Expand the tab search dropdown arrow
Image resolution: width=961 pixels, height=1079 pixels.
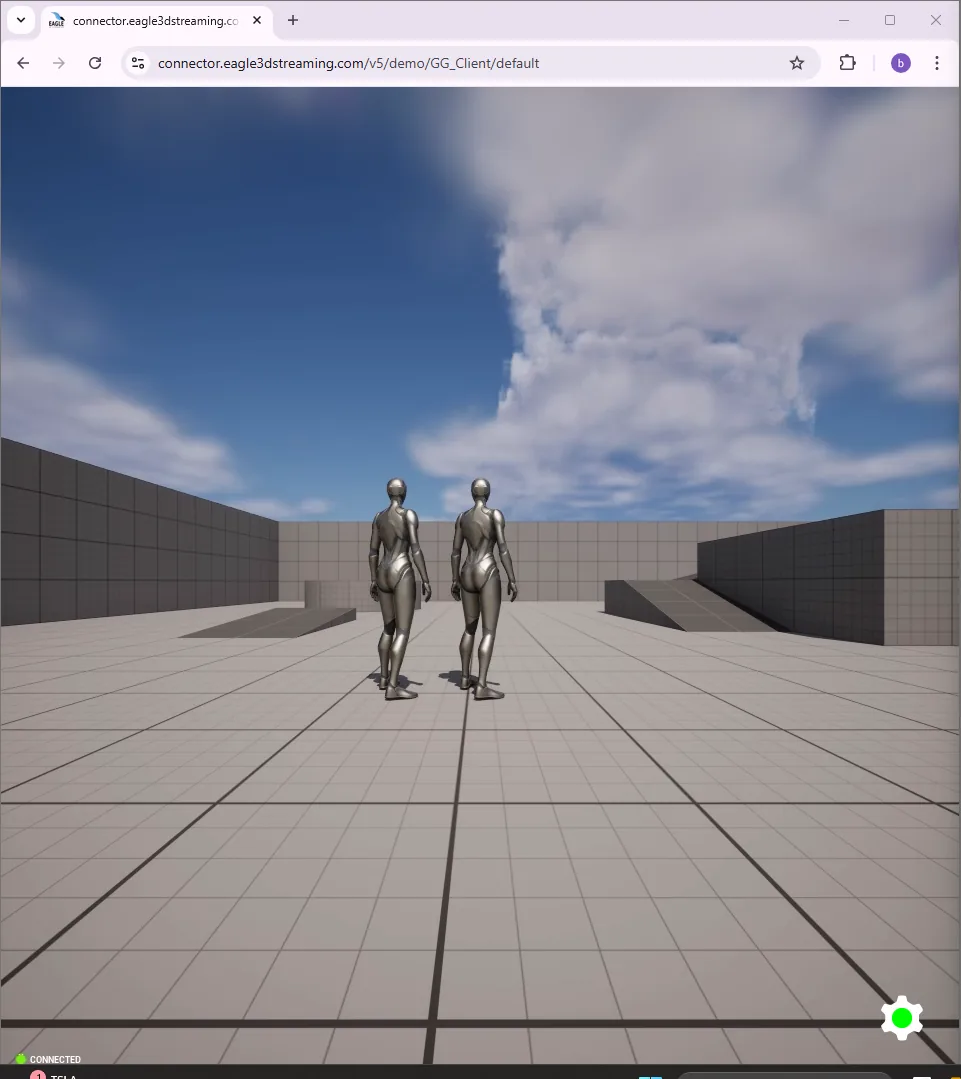(x=21, y=20)
